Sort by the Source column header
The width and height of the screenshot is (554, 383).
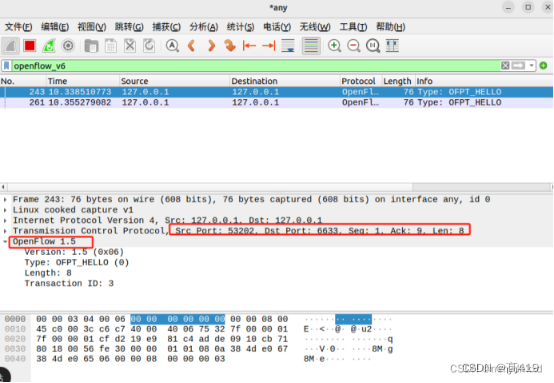point(175,81)
